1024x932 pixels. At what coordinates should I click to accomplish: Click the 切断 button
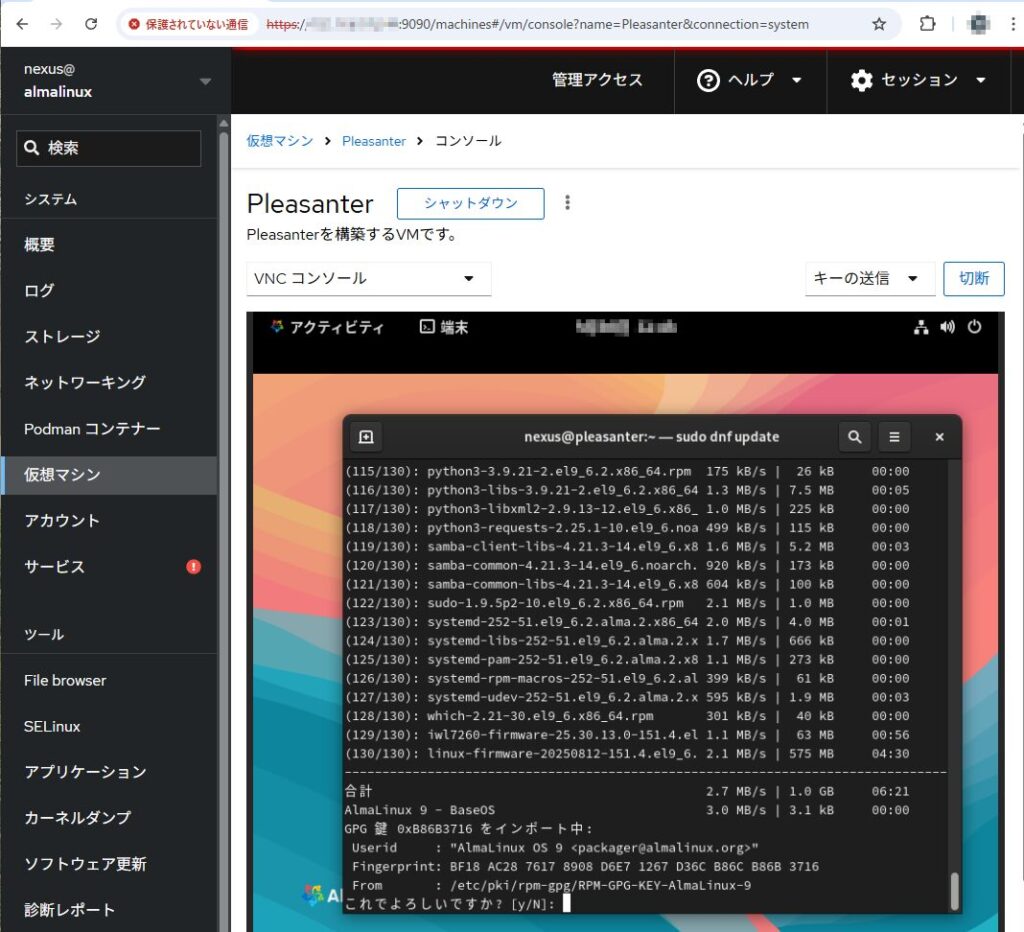973,279
